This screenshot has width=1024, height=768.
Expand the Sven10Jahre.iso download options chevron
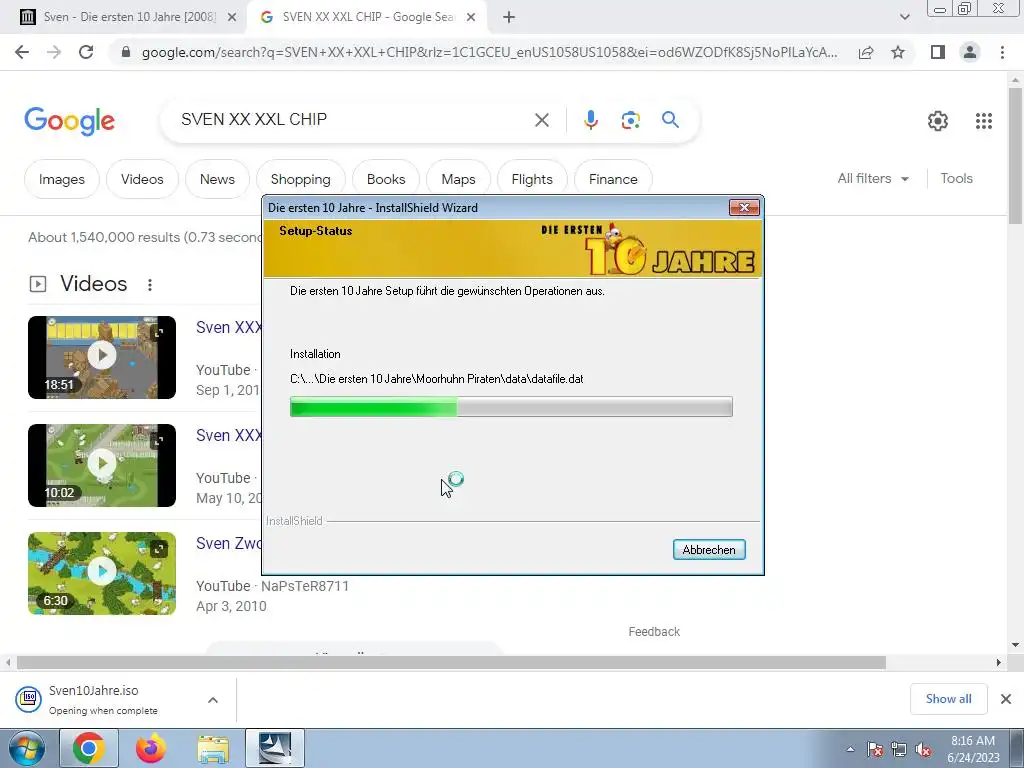click(213, 700)
